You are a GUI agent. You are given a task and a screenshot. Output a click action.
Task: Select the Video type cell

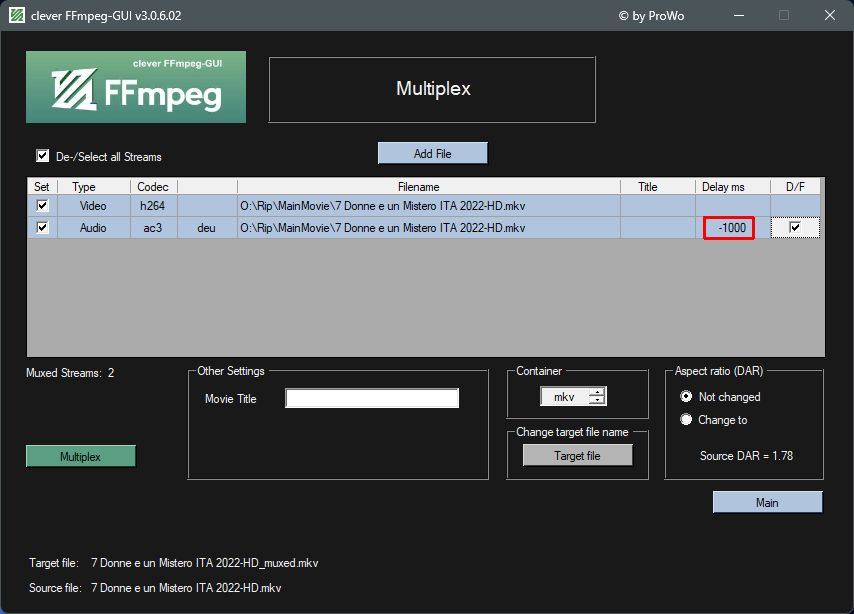click(x=94, y=206)
